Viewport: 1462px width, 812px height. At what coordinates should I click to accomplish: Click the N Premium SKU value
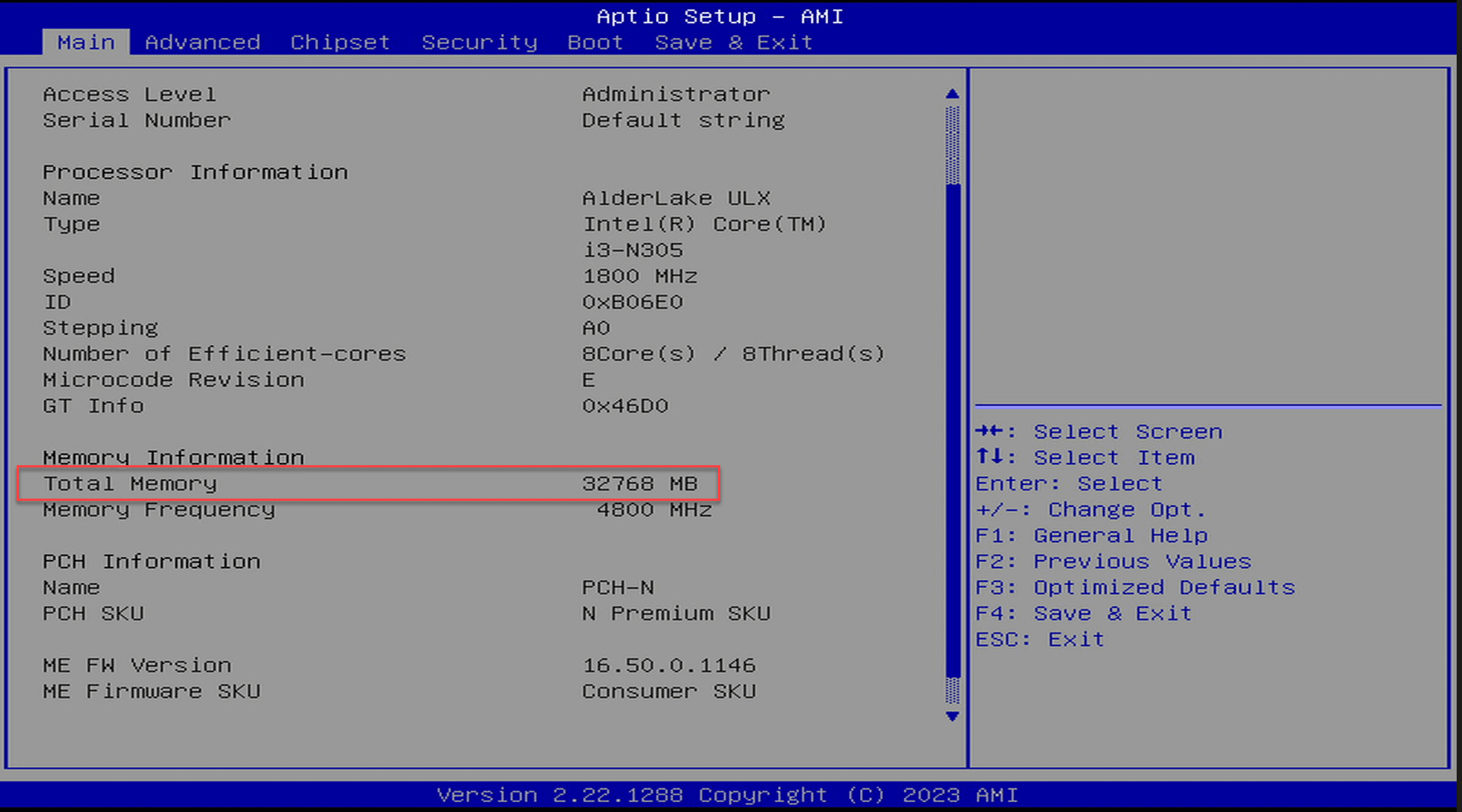point(676,613)
